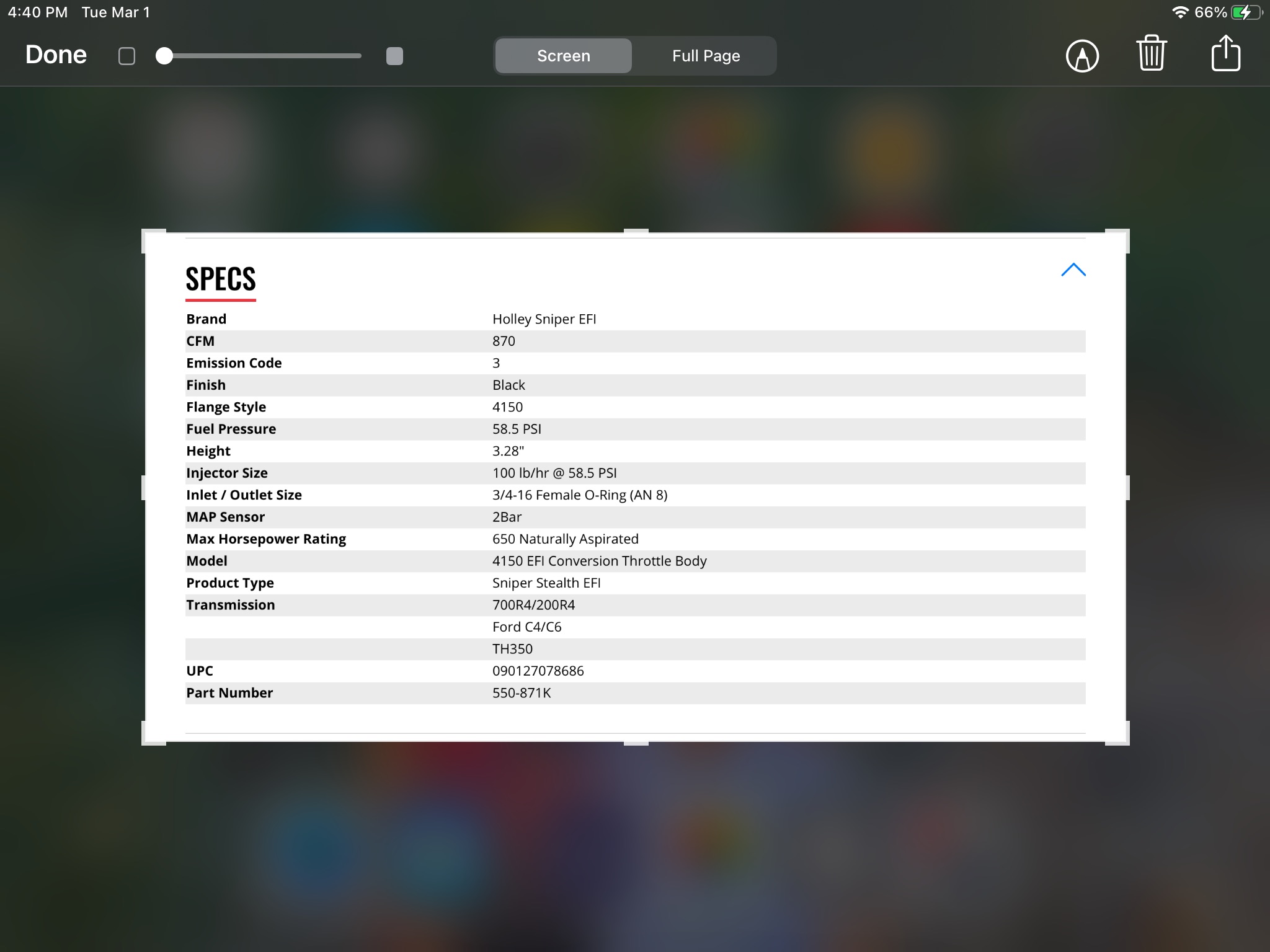
Task: Click the MAP Sensor value '2Bar'
Action: pyautogui.click(x=507, y=517)
